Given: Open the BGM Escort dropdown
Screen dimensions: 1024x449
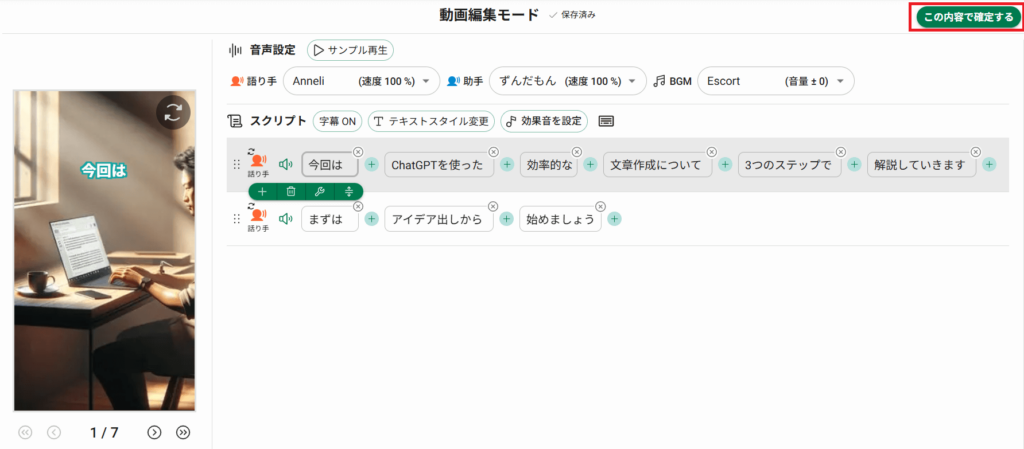Looking at the screenshot, I should pos(775,82).
